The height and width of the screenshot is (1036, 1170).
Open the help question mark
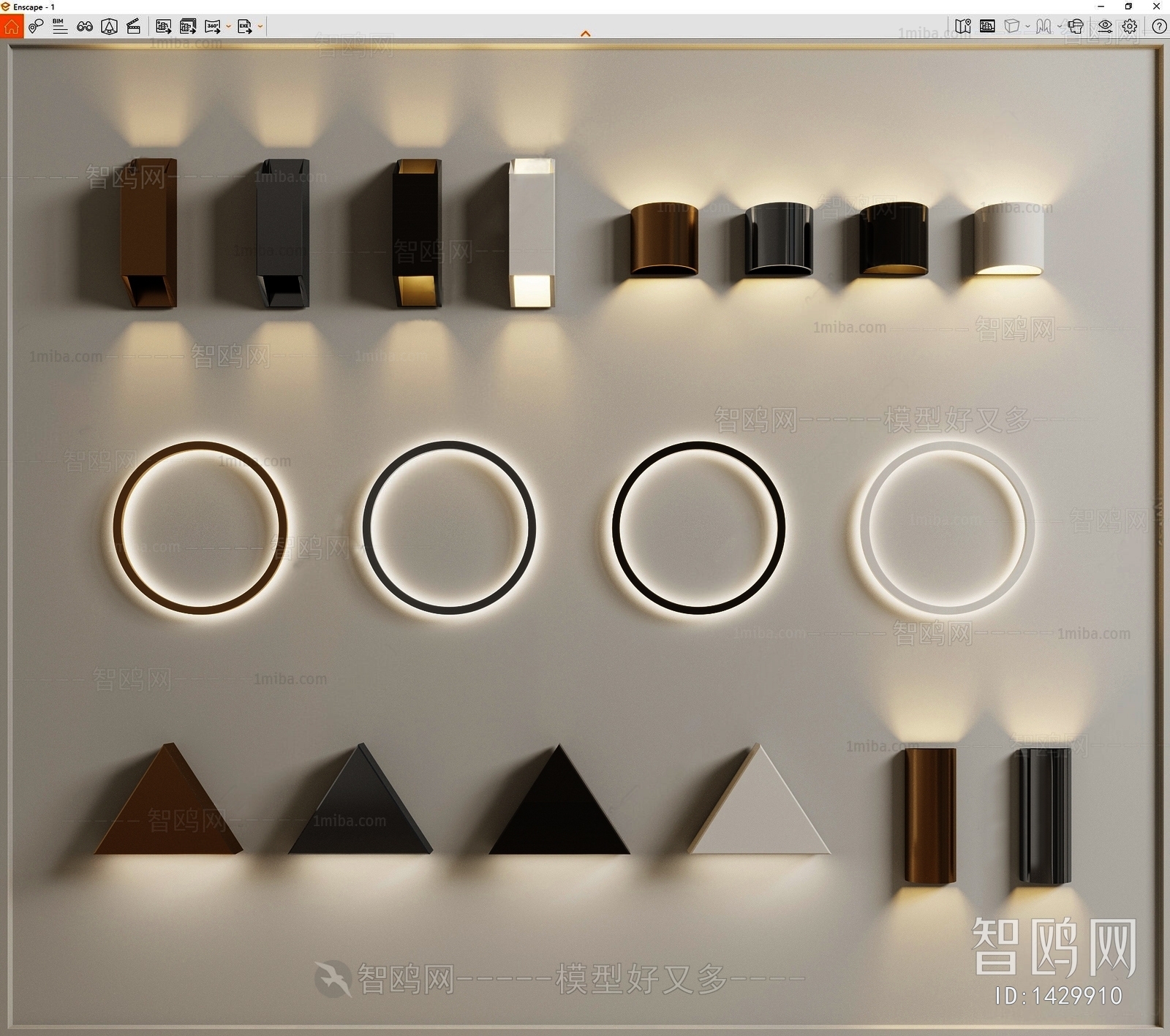point(1159,27)
